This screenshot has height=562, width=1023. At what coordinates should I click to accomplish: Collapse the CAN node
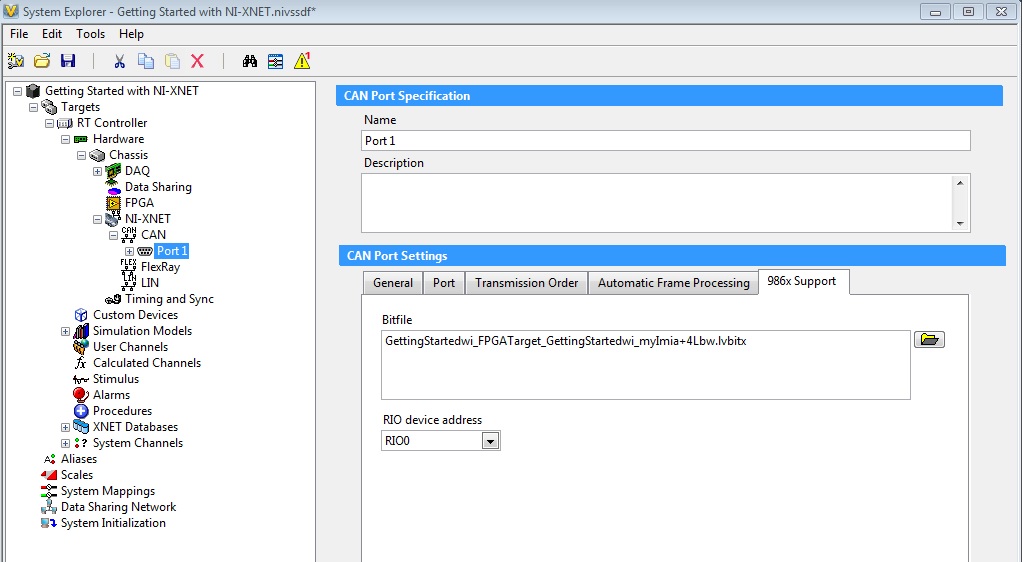(114, 235)
